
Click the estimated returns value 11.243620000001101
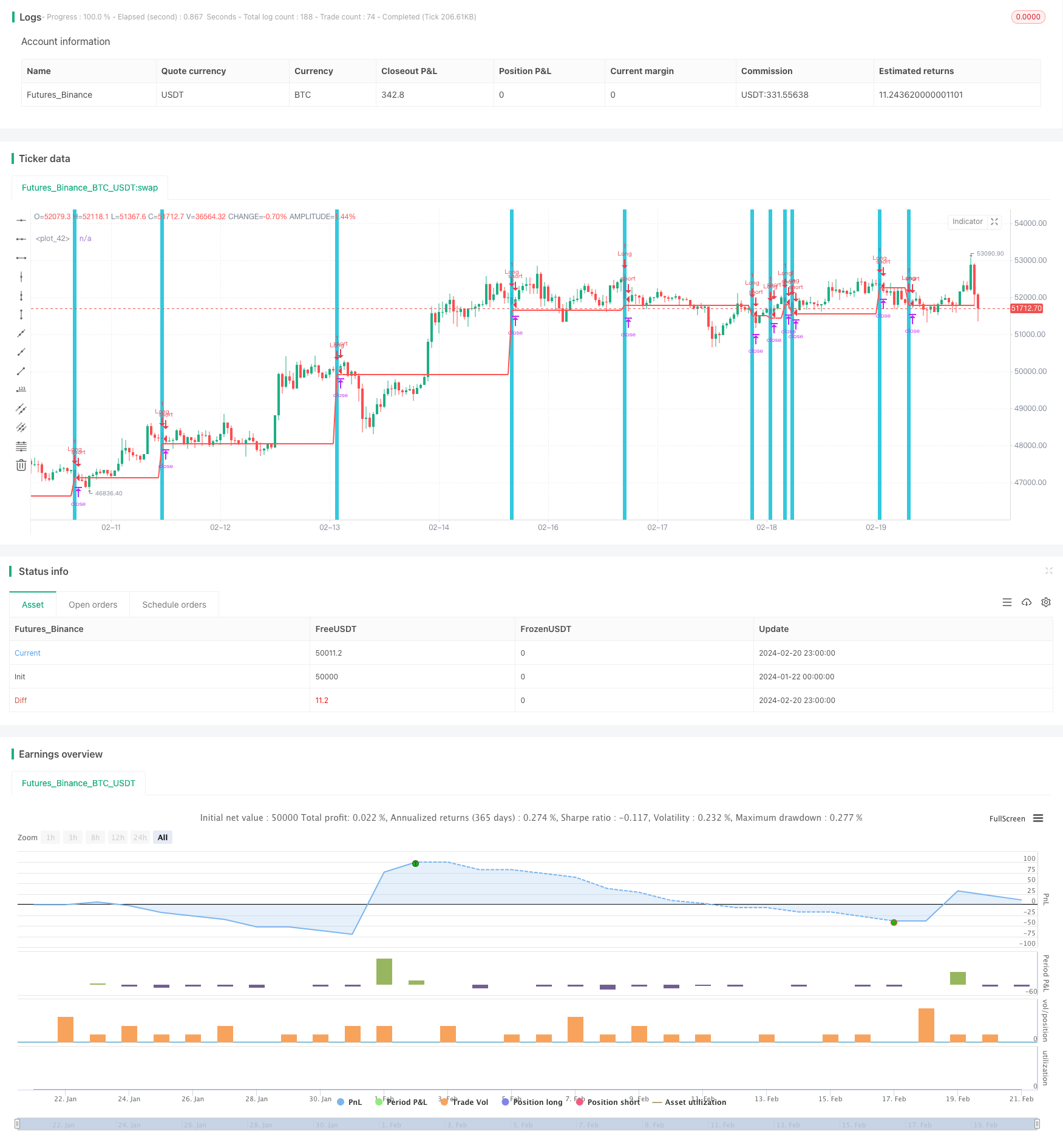pos(921,95)
